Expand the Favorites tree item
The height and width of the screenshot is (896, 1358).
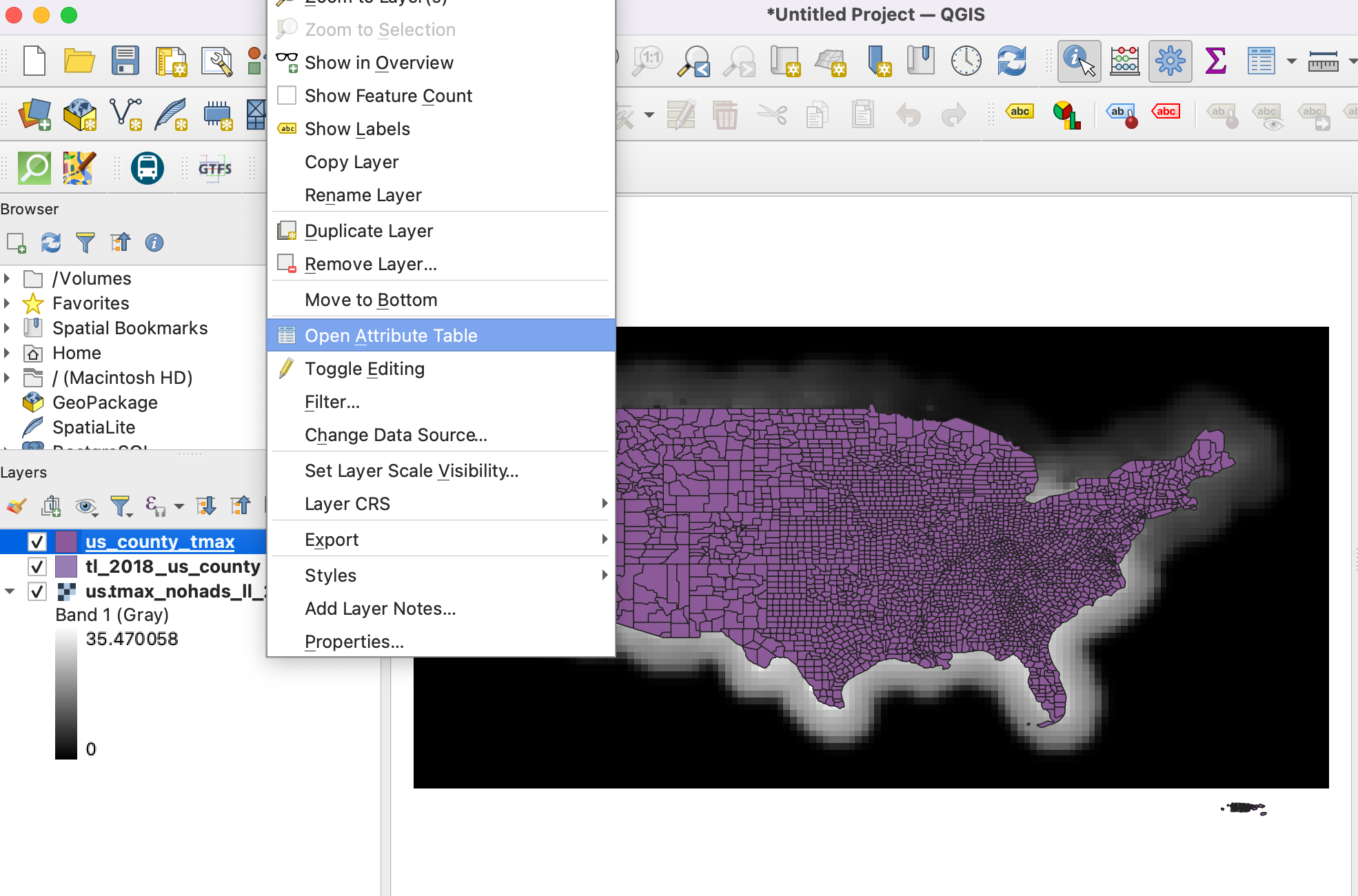coord(7,303)
